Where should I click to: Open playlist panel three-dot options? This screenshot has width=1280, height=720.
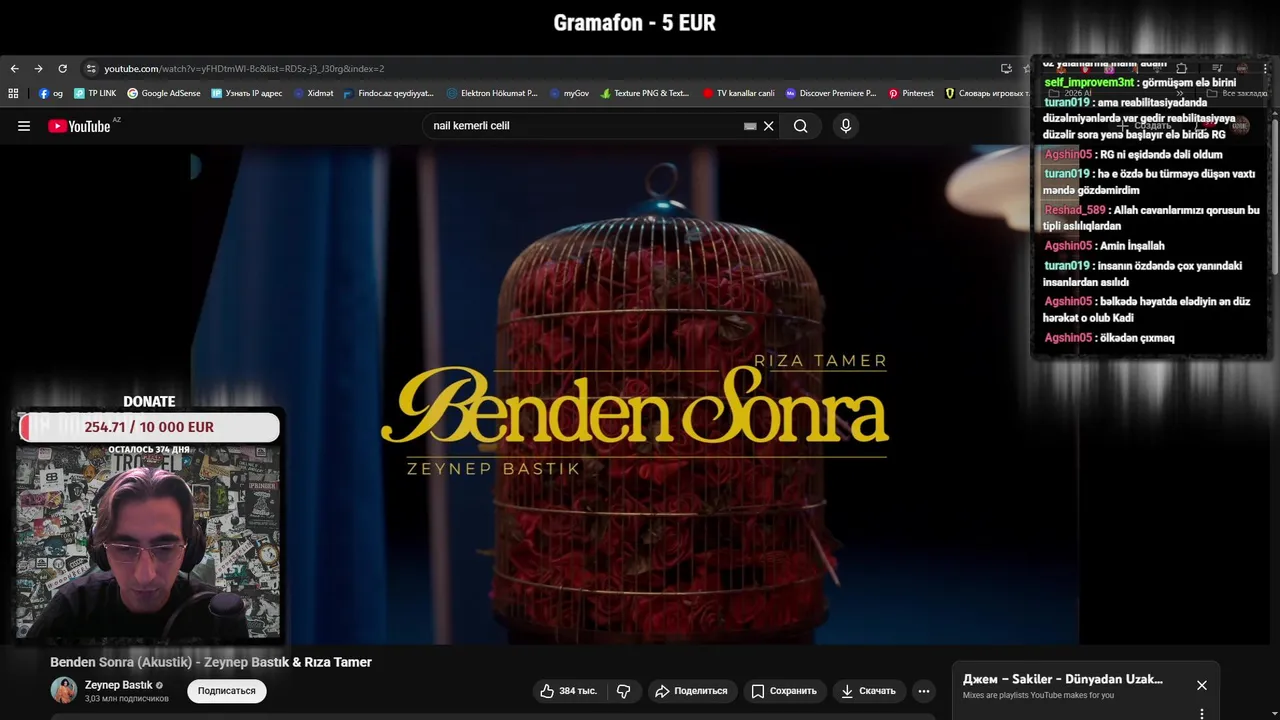1202,713
